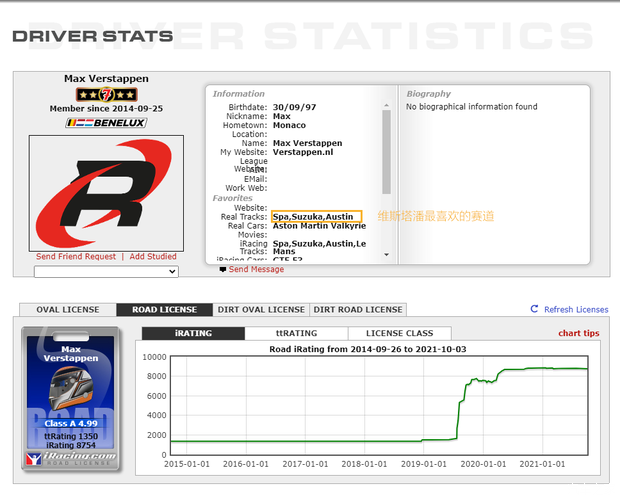The image size is (620, 500).
Task: Show the ttRating chart tab
Action: (x=296, y=333)
